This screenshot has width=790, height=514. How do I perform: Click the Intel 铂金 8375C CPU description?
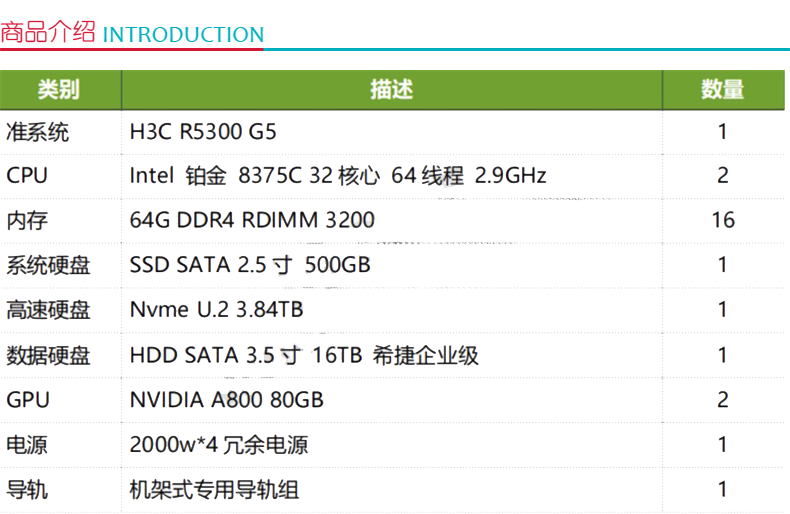click(x=338, y=176)
